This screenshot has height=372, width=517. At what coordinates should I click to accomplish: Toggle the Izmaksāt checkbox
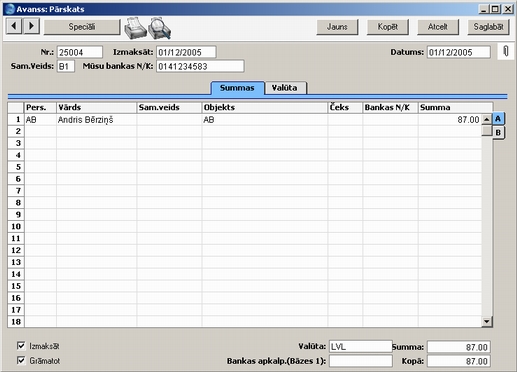click(x=21, y=346)
